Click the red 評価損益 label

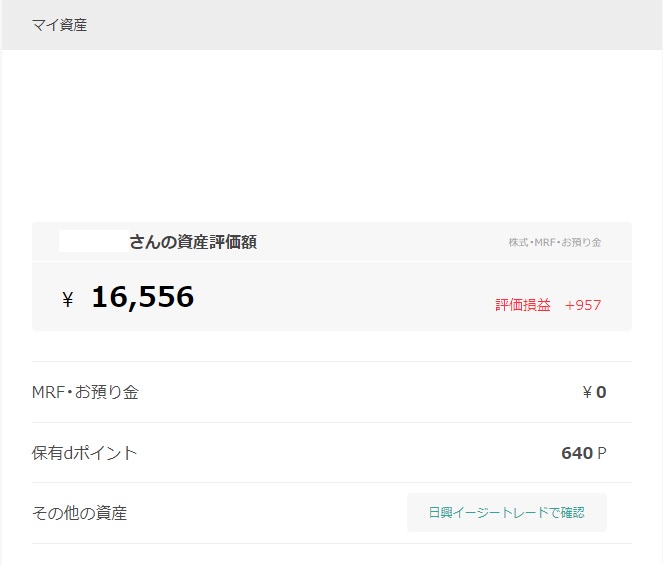click(x=522, y=305)
